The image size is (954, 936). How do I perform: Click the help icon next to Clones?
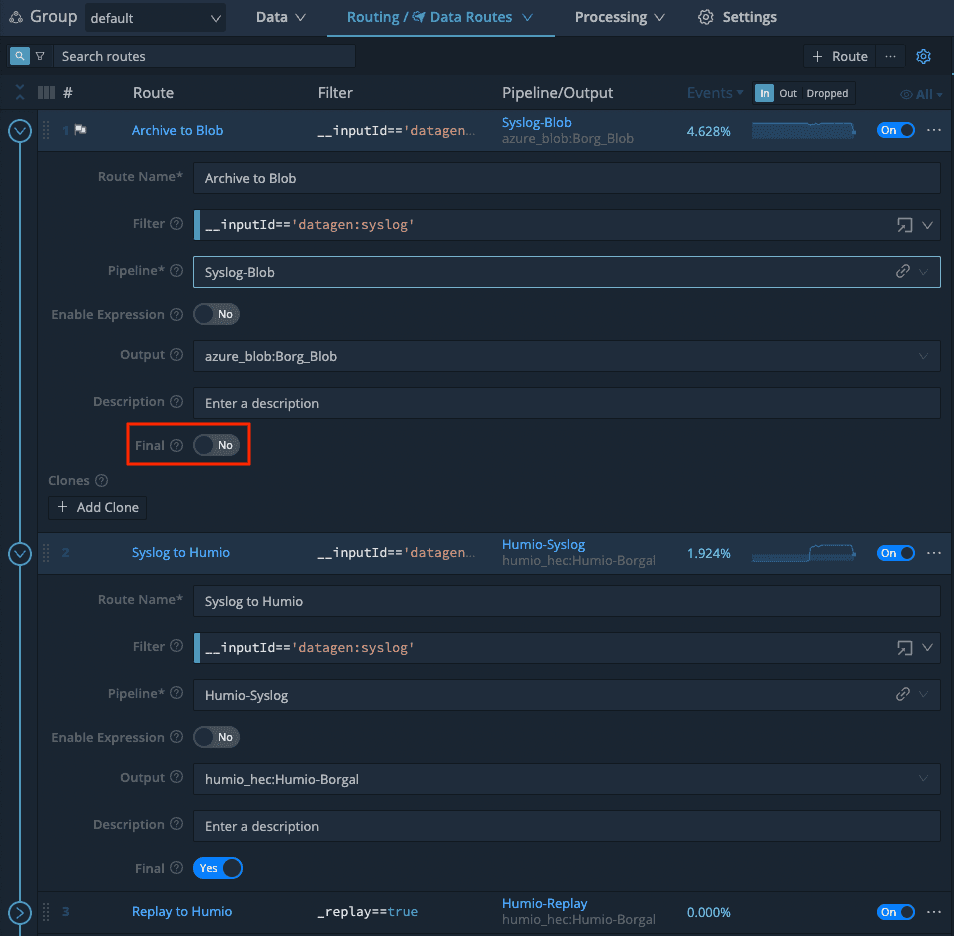point(101,481)
